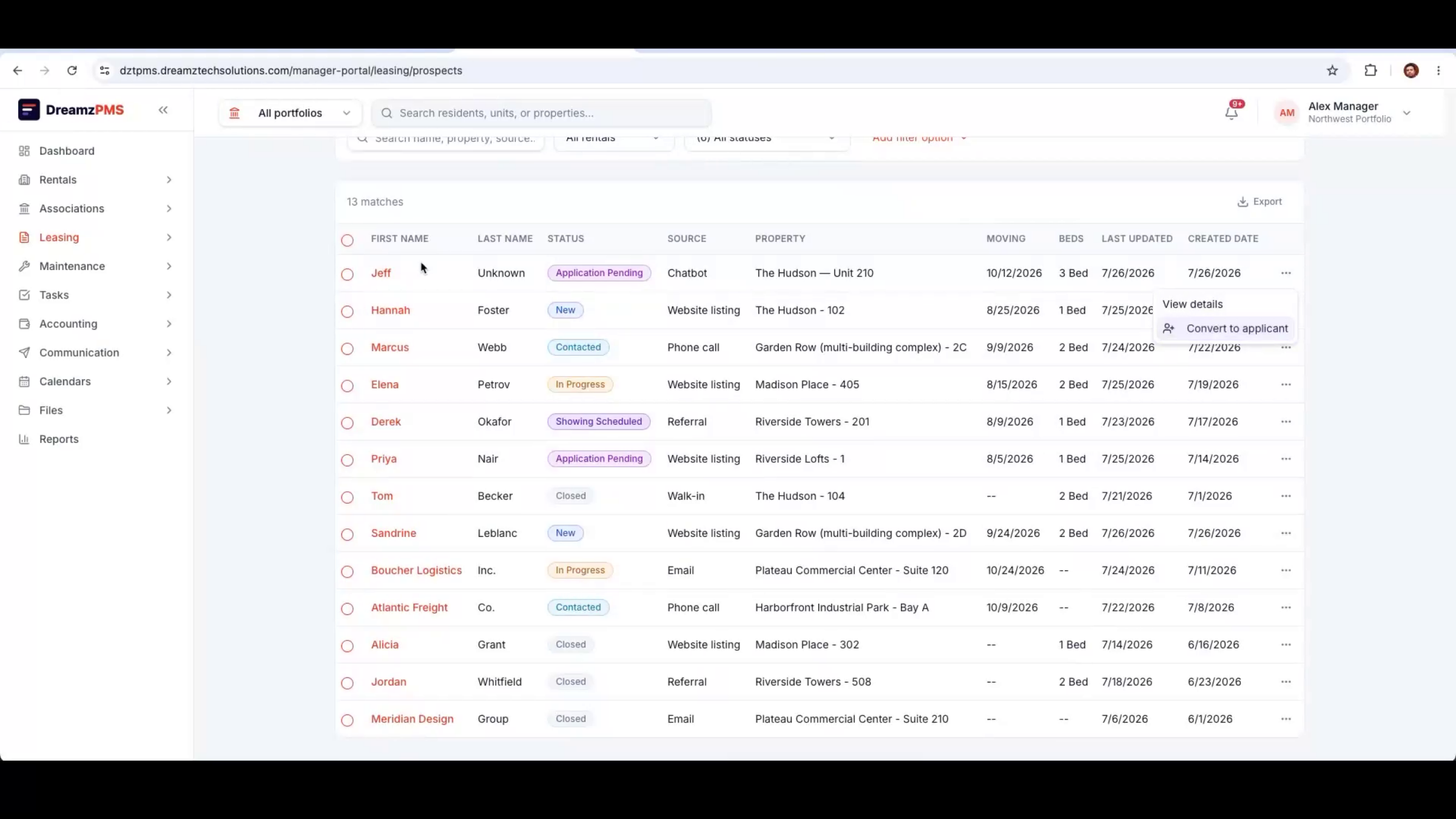The image size is (1456, 819).
Task: Select the Jeff Unknown row checkbox
Action: tap(347, 274)
